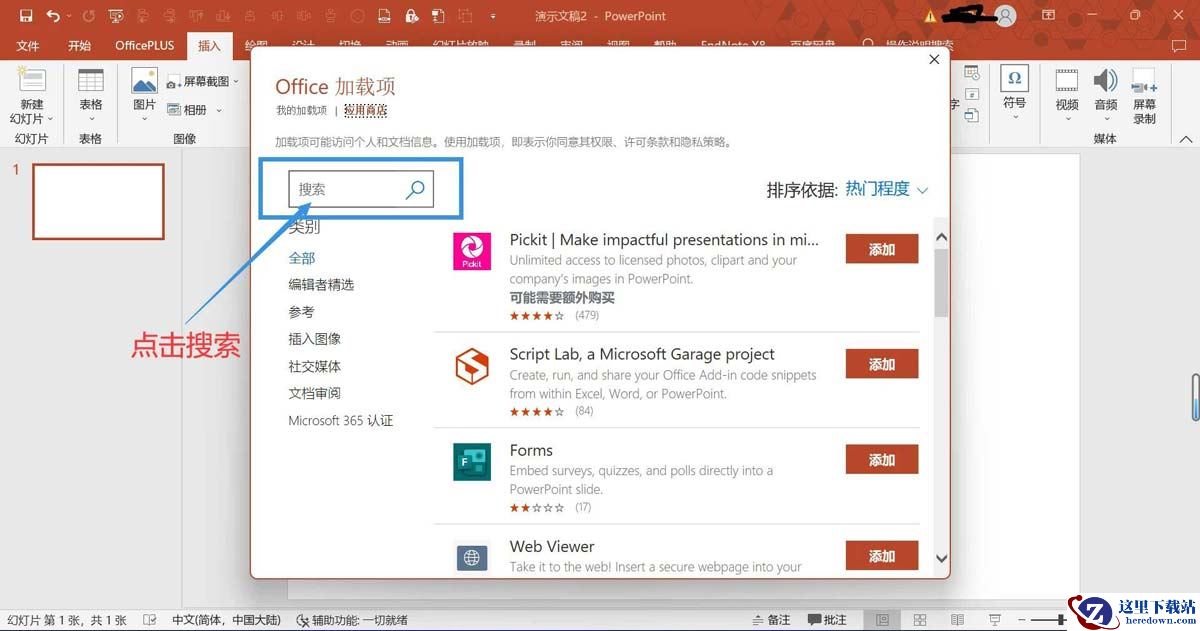Click the Redo icon in quick access toolbar
This screenshot has width=1200, height=631.
88,16
